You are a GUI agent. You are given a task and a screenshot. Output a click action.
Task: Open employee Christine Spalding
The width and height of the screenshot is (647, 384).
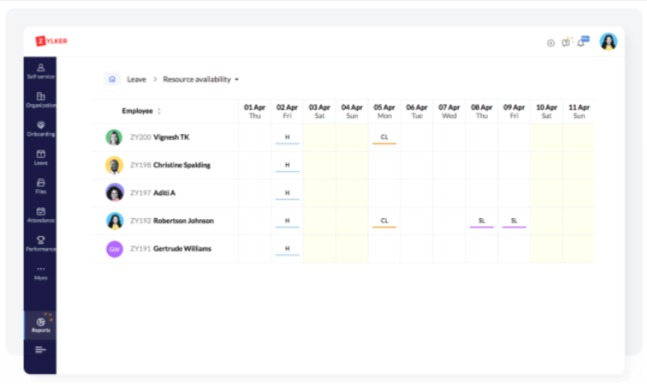(x=182, y=165)
